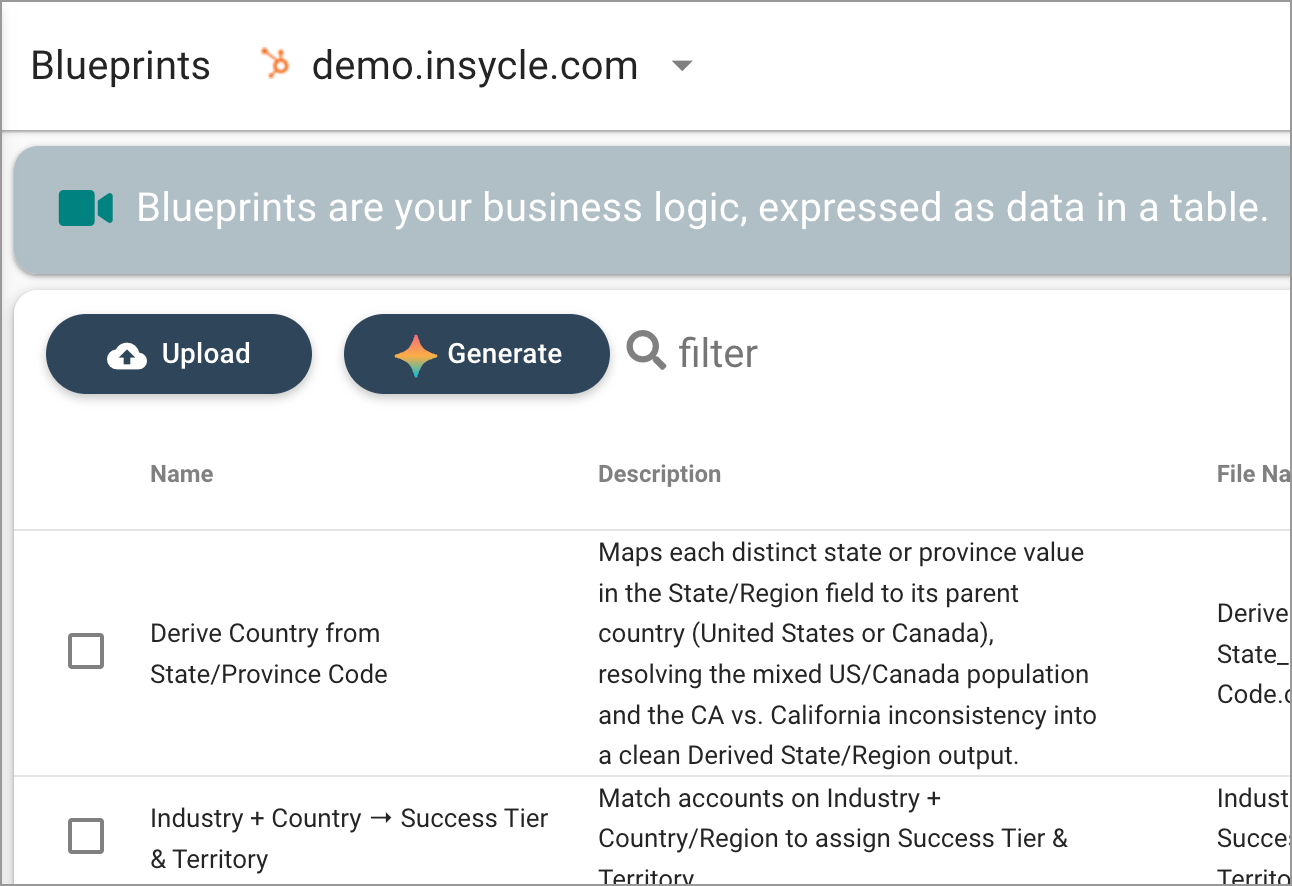
Task: Click description starting 'Maps each distinct state'
Action: (847, 654)
